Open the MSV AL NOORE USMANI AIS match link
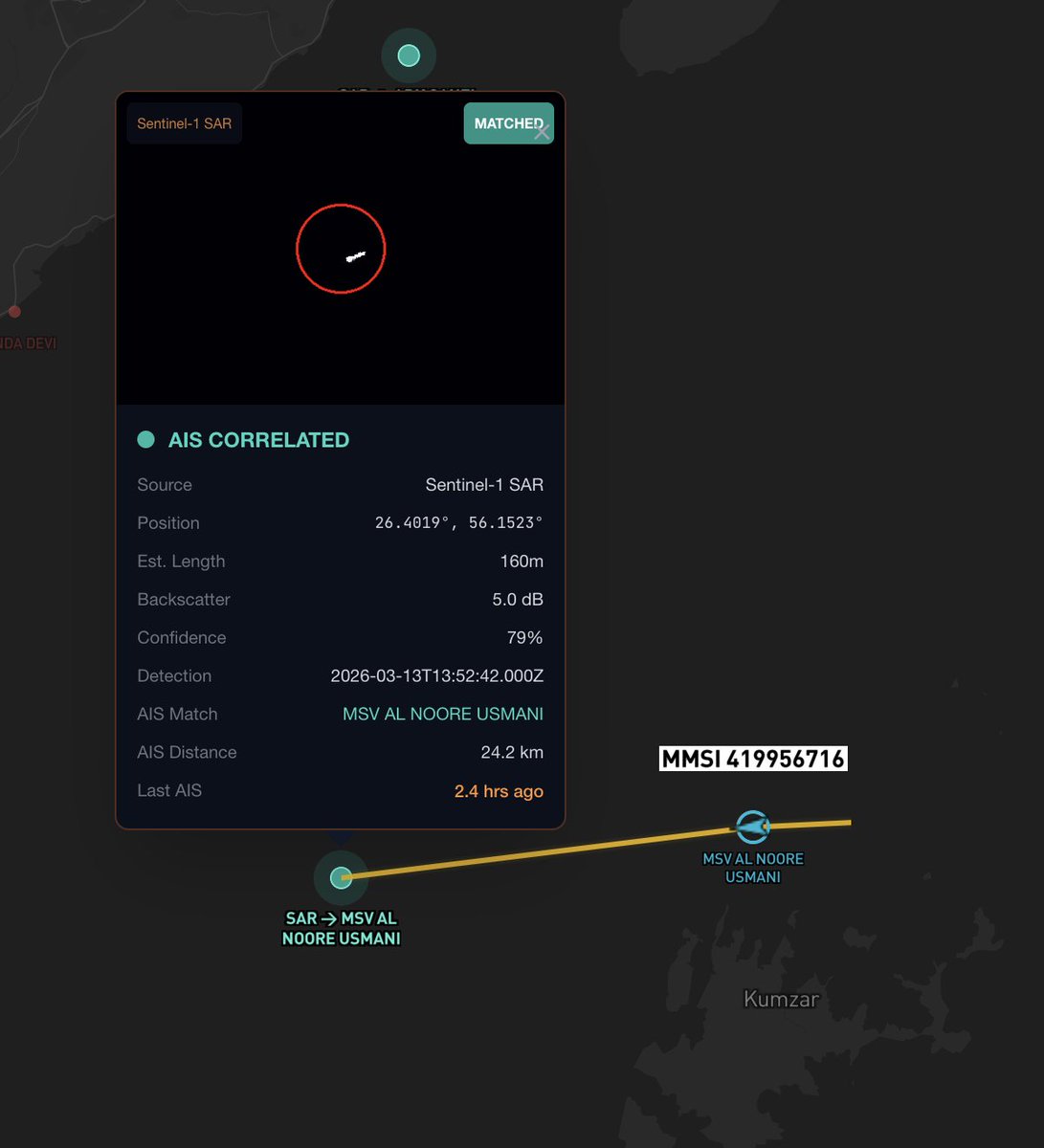The width and height of the screenshot is (1044, 1148). click(443, 714)
